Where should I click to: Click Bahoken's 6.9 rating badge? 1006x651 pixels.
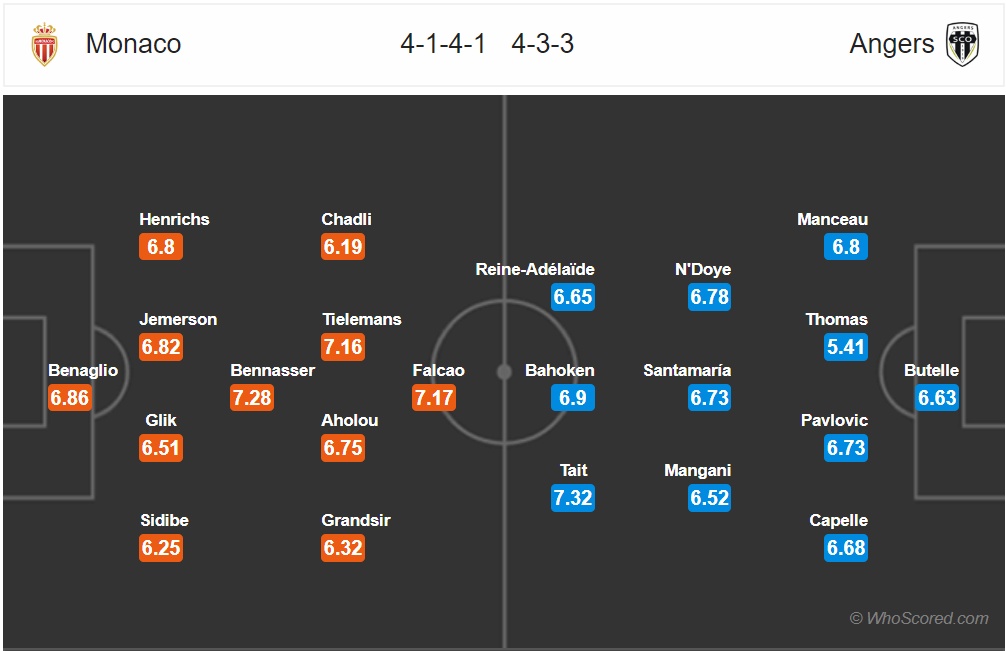click(x=573, y=398)
